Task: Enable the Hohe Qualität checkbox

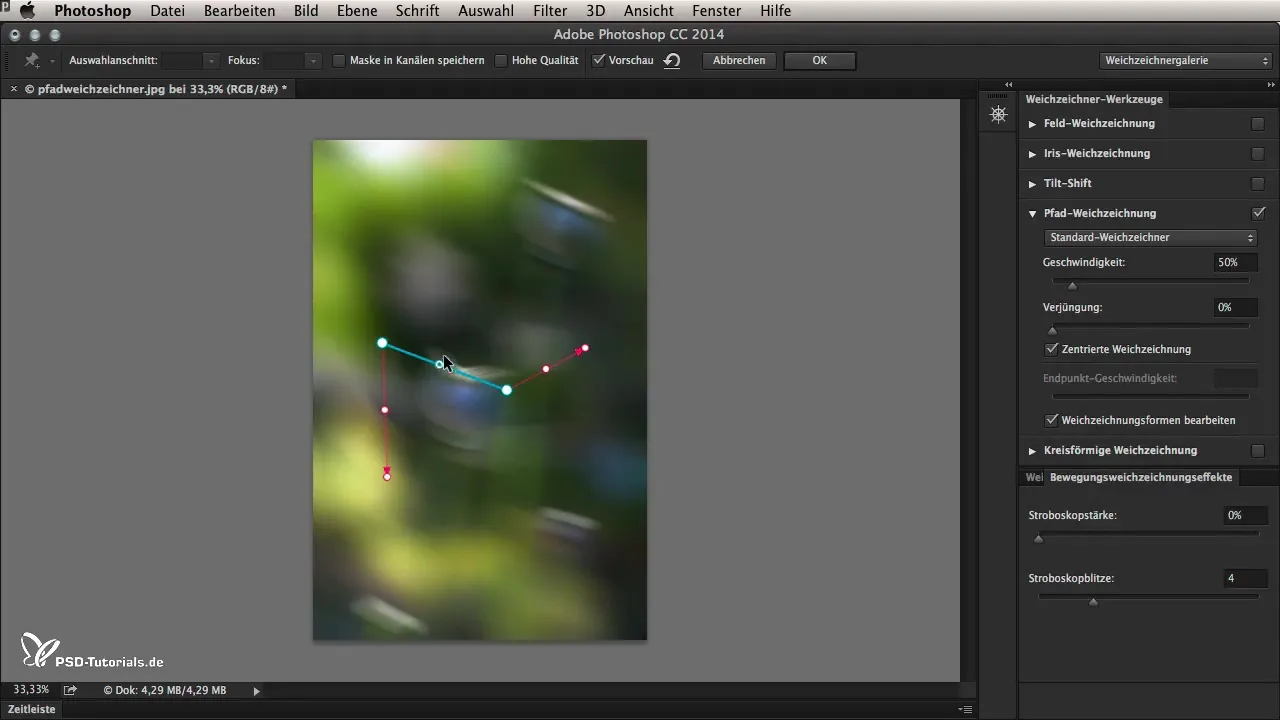Action: tap(501, 60)
